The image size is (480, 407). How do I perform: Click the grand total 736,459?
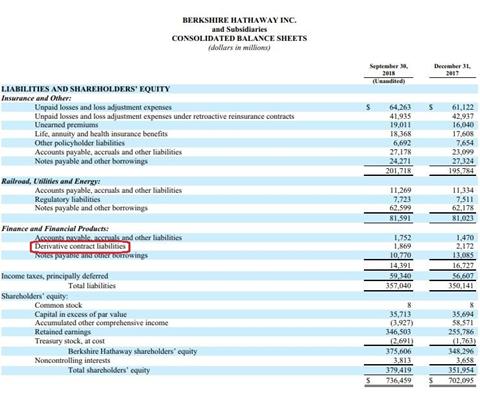[x=398, y=380]
